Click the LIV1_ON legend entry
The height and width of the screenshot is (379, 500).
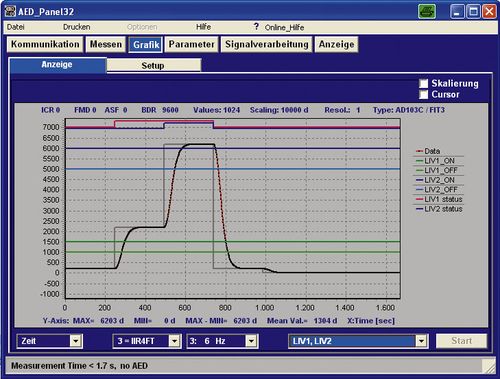click(x=435, y=161)
